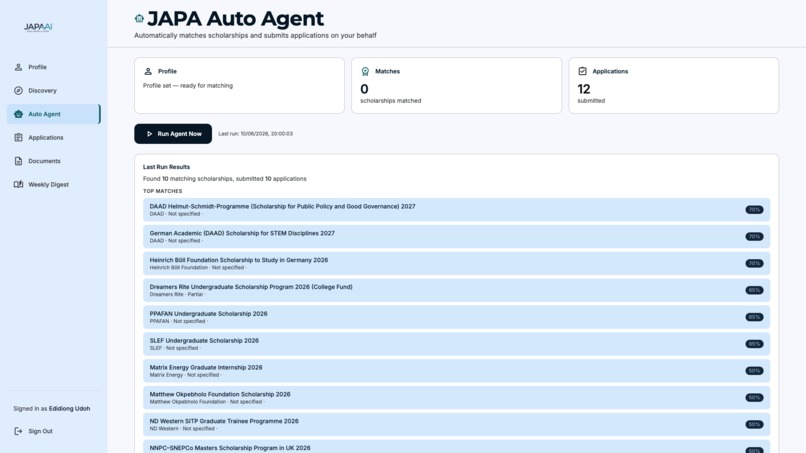This screenshot has height=453, width=806.
Task: Open Matthew Okpebholo Foundation Scholarship 2026
Action: [x=456, y=397]
